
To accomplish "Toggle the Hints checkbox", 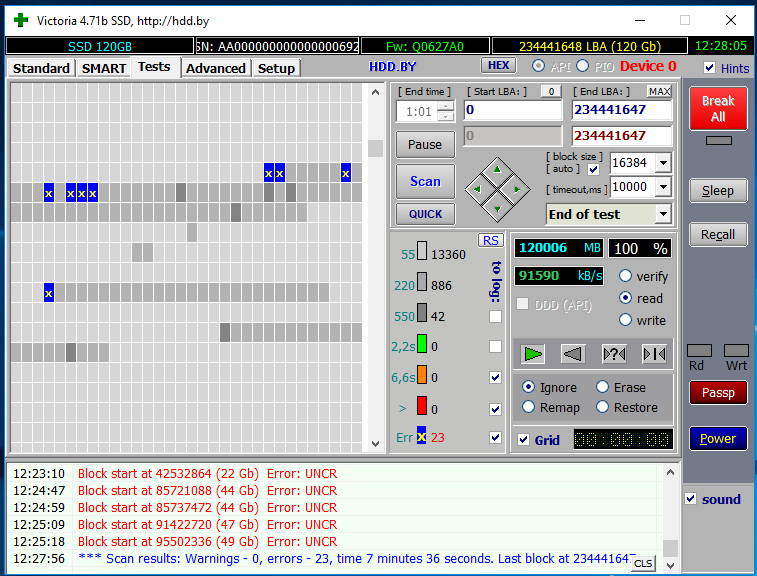I will coord(709,68).
